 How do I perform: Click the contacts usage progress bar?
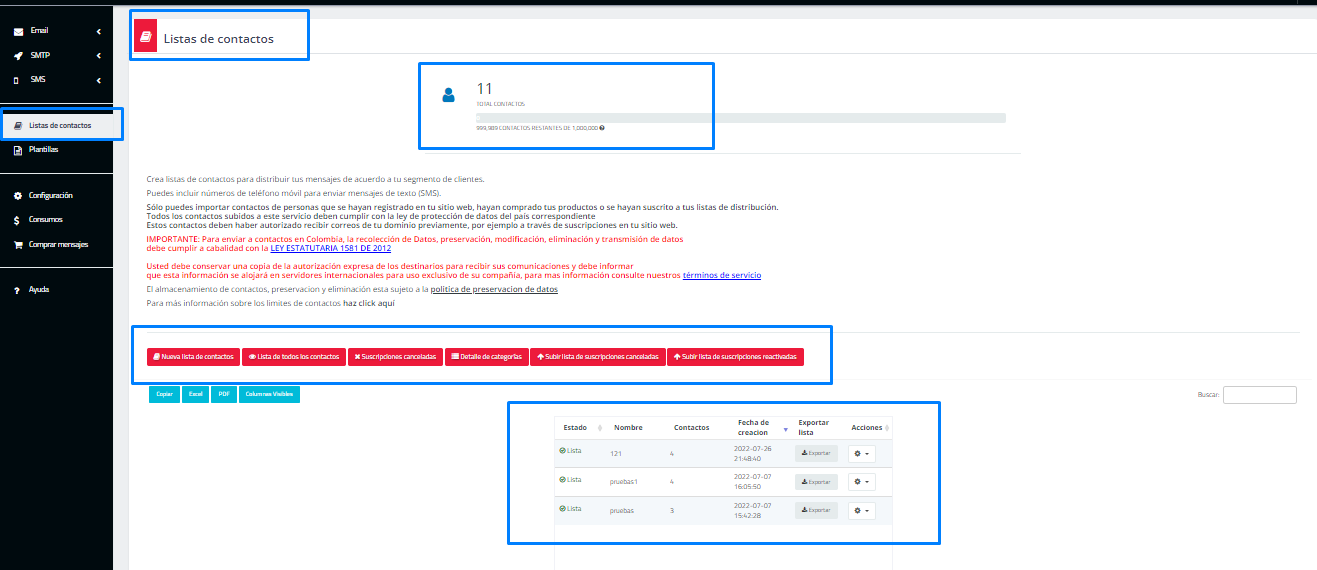[740, 118]
